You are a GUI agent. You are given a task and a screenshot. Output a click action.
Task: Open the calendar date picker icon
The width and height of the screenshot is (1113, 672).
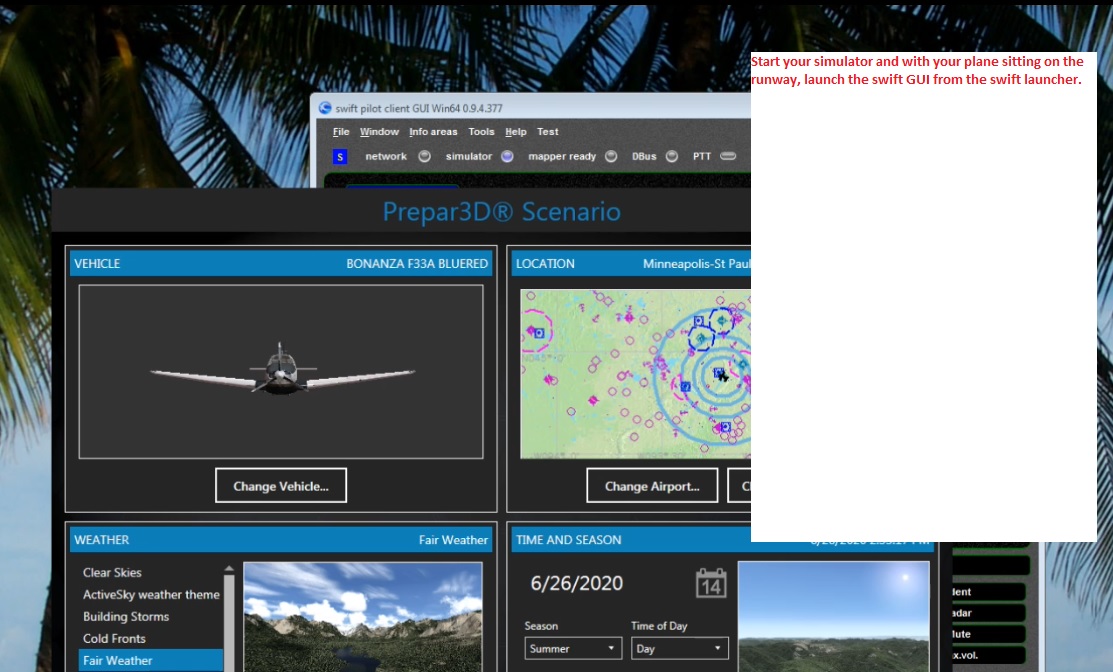tap(711, 583)
